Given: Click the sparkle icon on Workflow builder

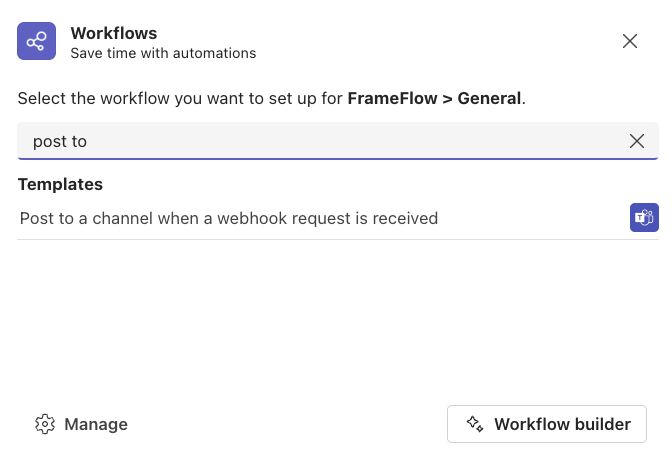Looking at the screenshot, I should [475, 424].
